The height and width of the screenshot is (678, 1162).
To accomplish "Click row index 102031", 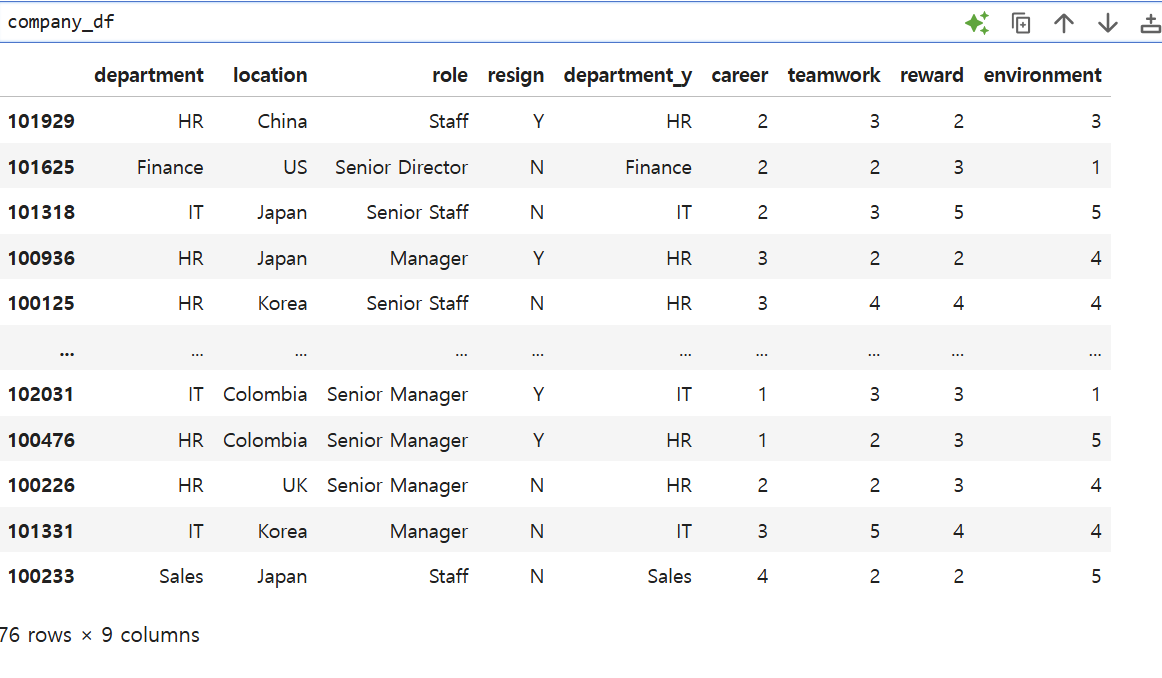I will pyautogui.click(x=42, y=395).
